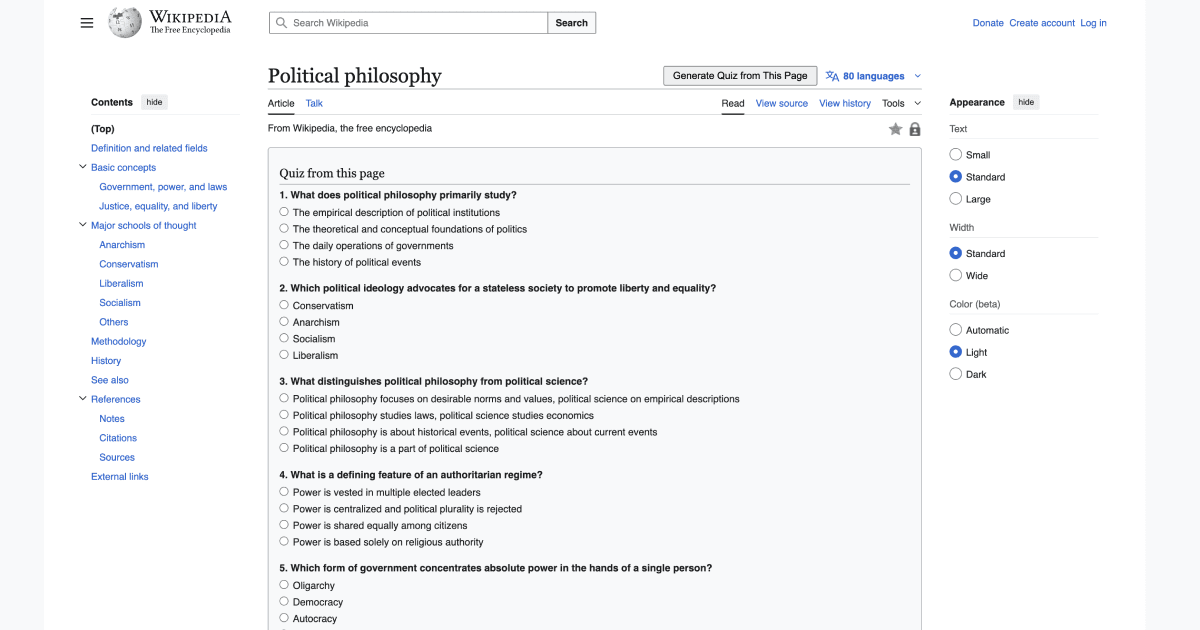The width and height of the screenshot is (1200, 630).
Task: Click the page protection lock icon
Action: tap(914, 128)
